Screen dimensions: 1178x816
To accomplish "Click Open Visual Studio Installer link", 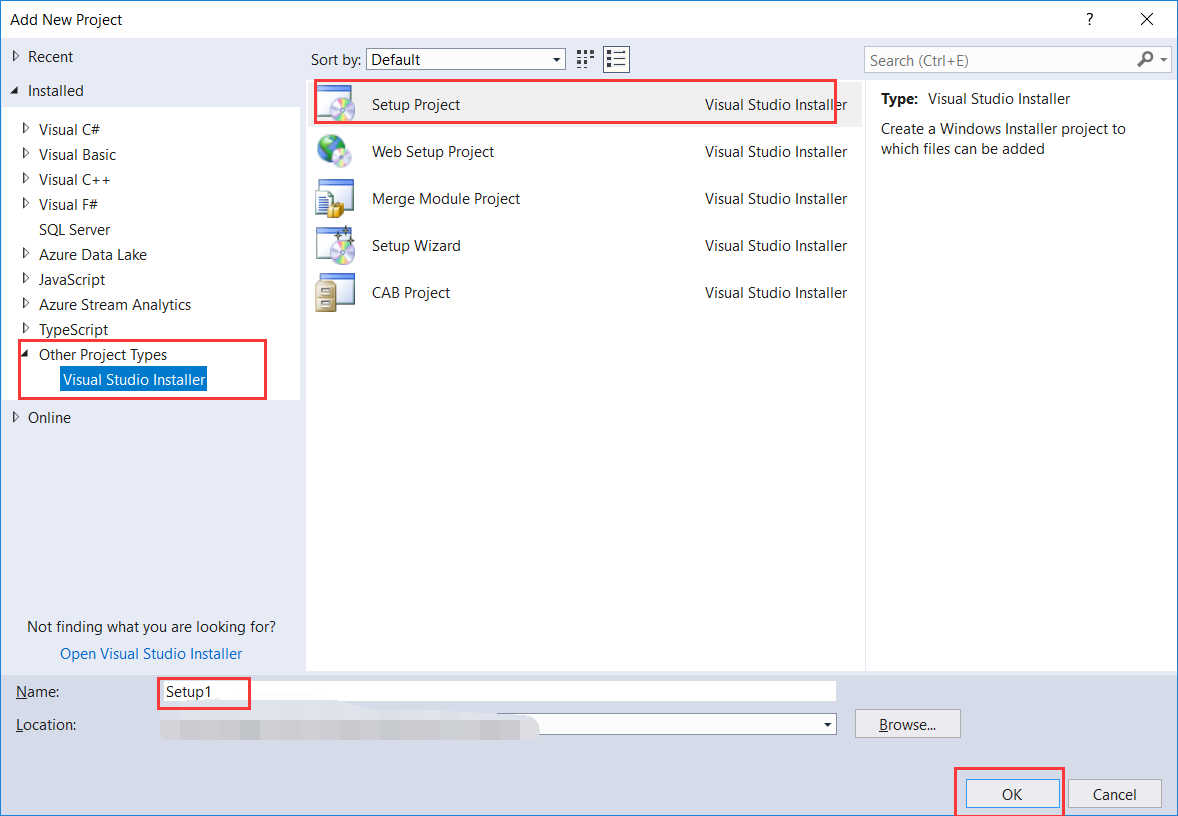I will pyautogui.click(x=151, y=654).
